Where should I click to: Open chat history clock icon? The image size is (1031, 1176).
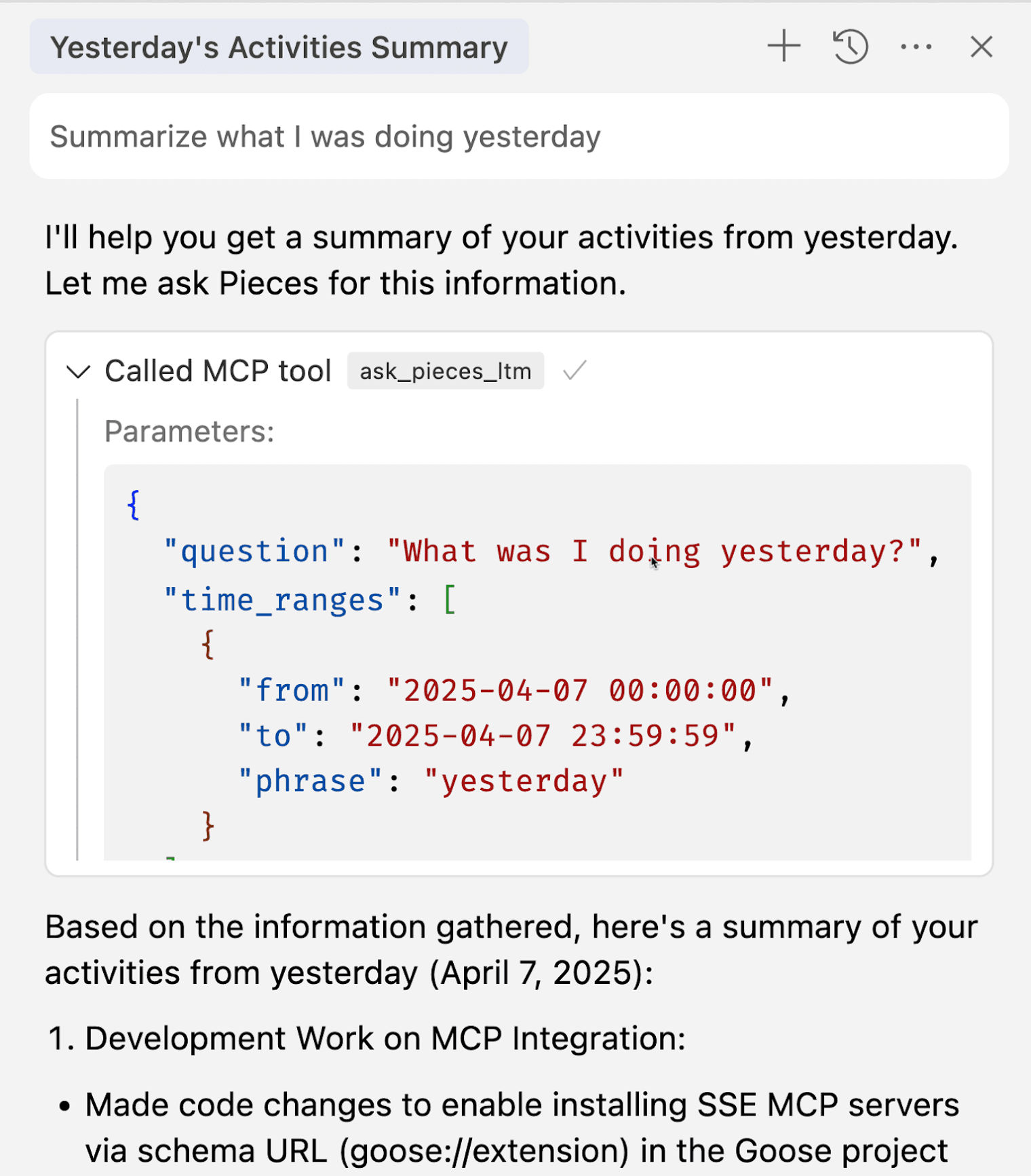point(850,46)
